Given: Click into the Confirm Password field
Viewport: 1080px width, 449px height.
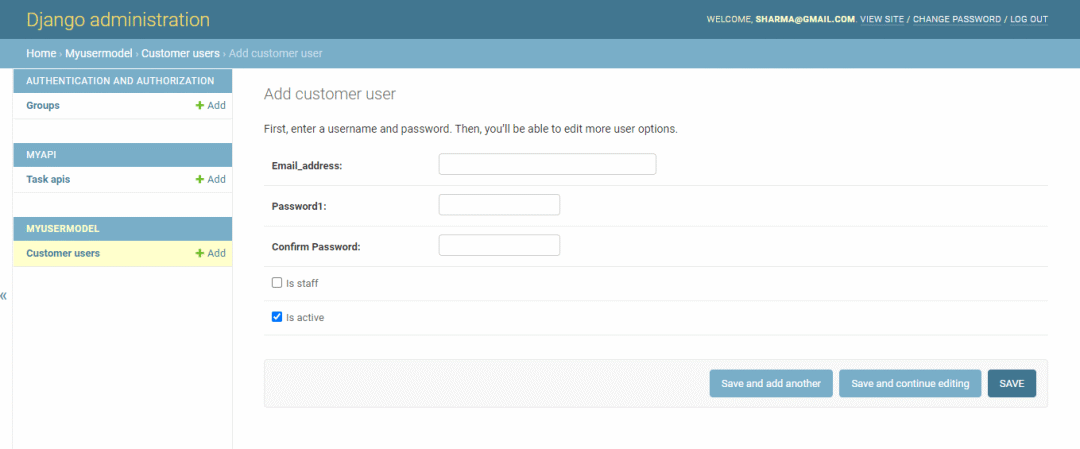Looking at the screenshot, I should pos(499,245).
